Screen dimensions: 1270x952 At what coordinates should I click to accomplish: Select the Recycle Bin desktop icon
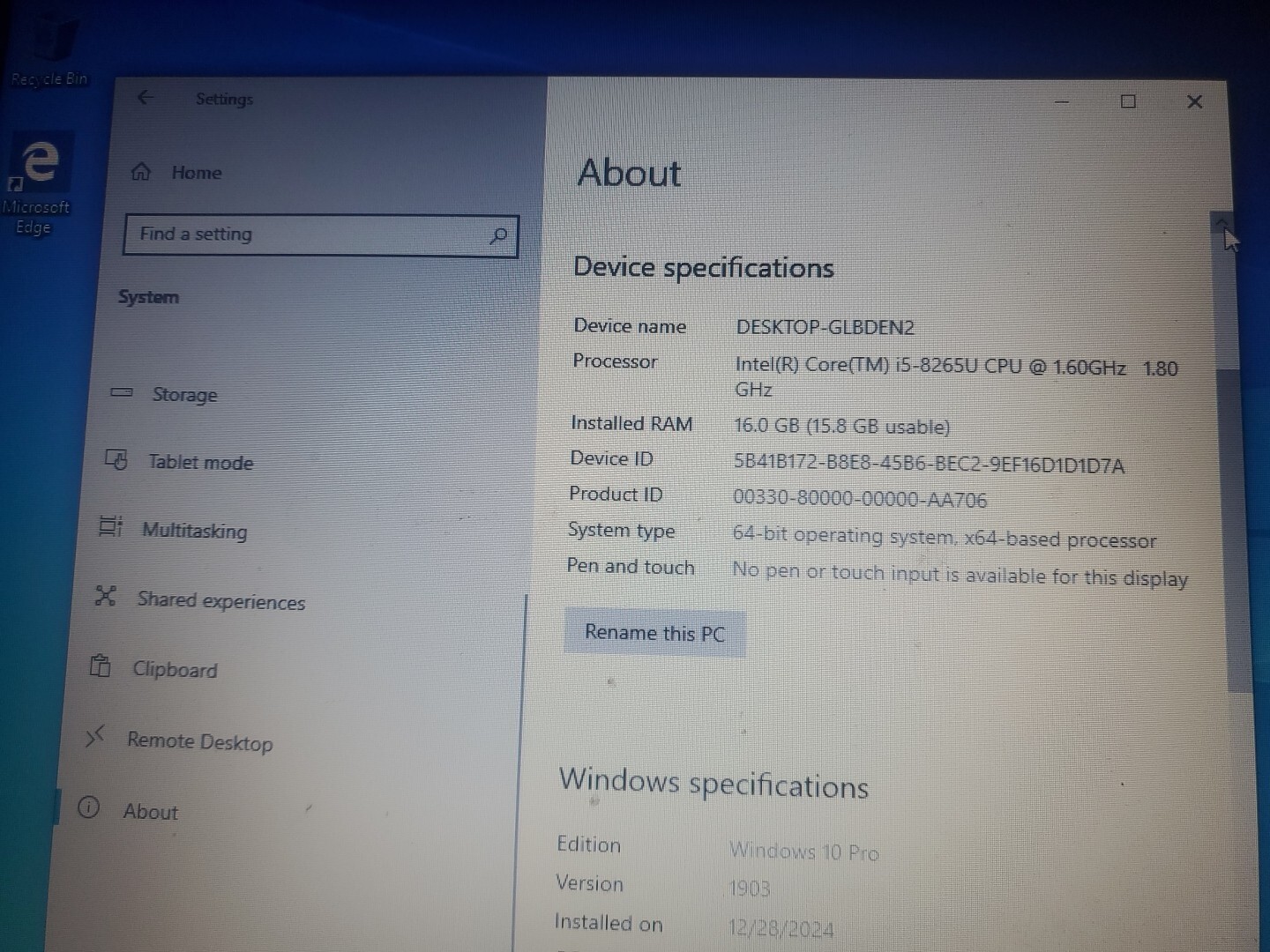(x=49, y=48)
